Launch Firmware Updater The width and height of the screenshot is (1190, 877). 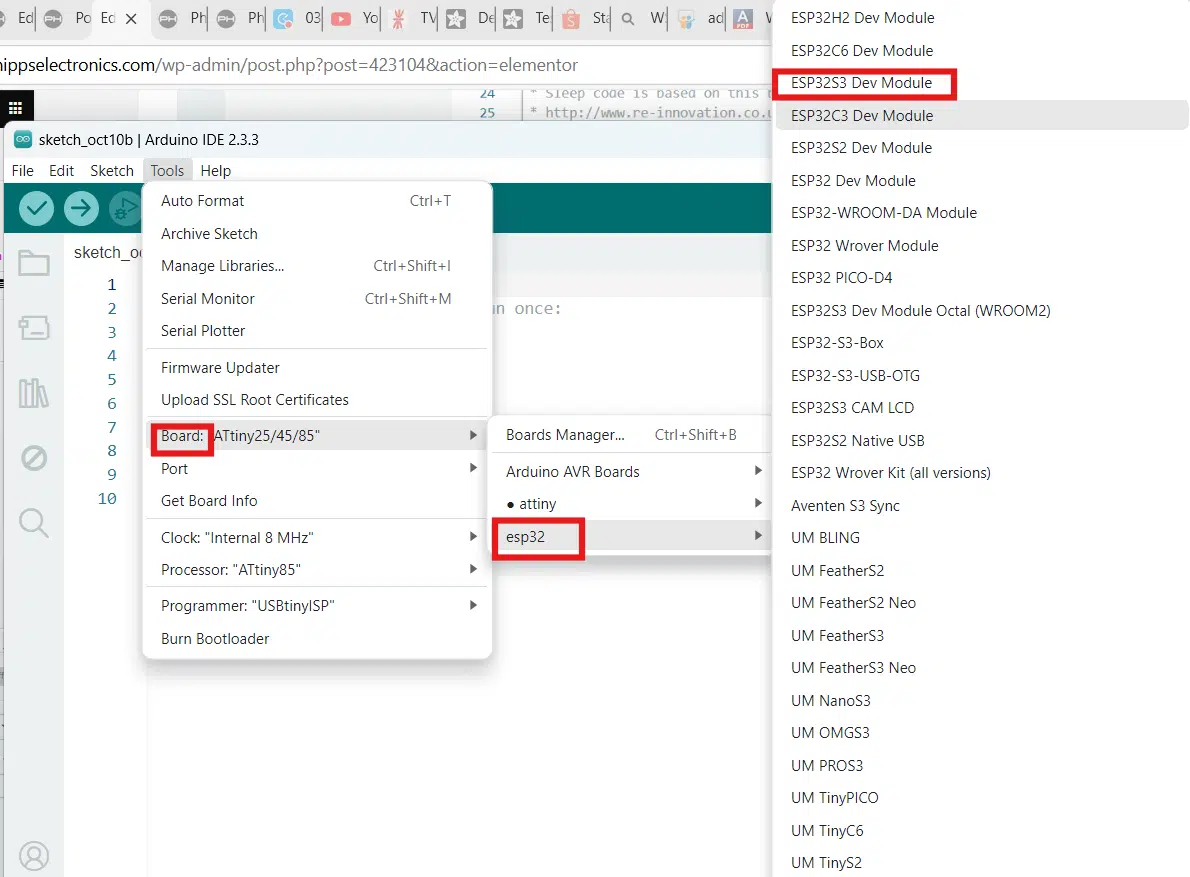pyautogui.click(x=317, y=368)
